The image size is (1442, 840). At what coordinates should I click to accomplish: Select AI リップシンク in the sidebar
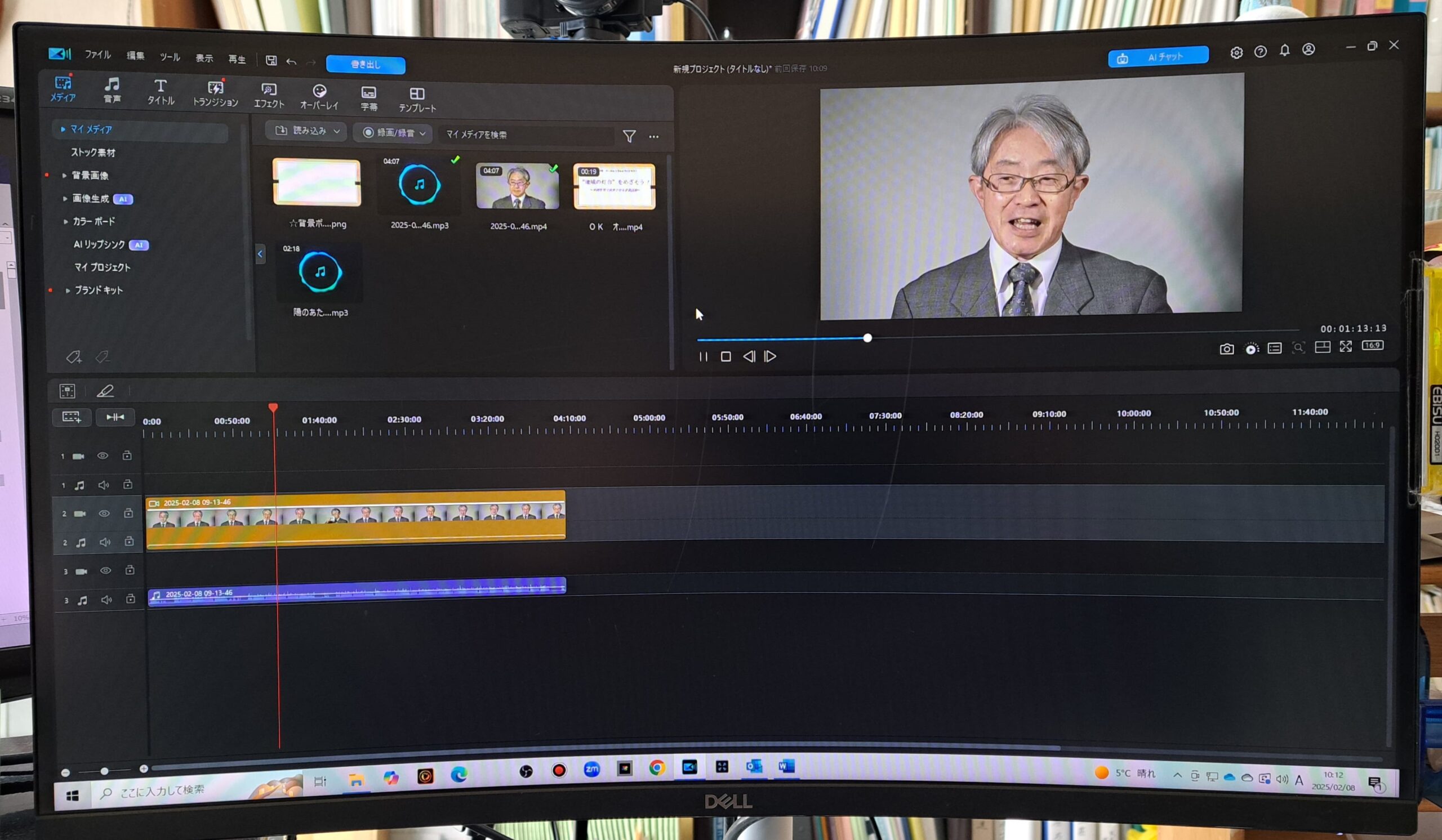[x=99, y=244]
